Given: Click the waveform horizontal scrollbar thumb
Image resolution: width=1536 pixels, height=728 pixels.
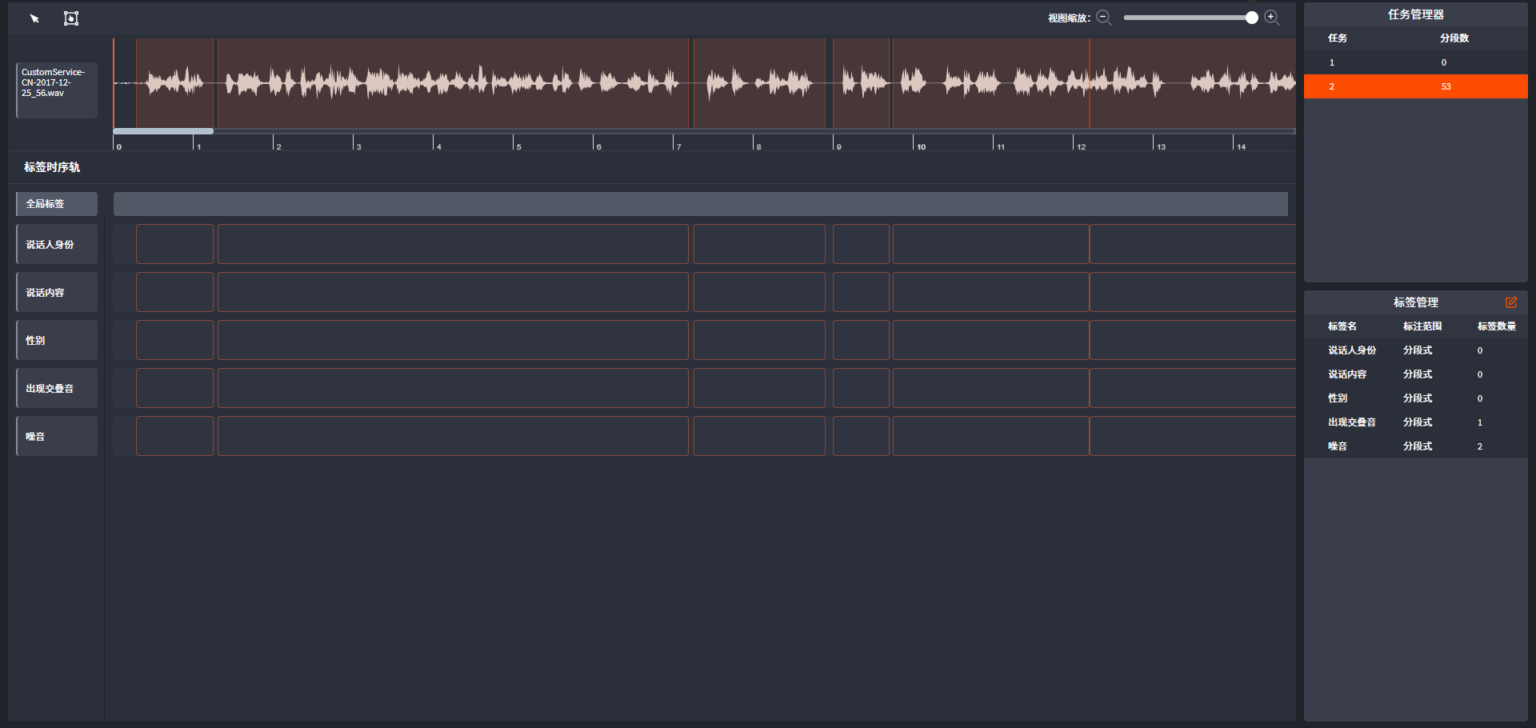Looking at the screenshot, I should coord(163,131).
